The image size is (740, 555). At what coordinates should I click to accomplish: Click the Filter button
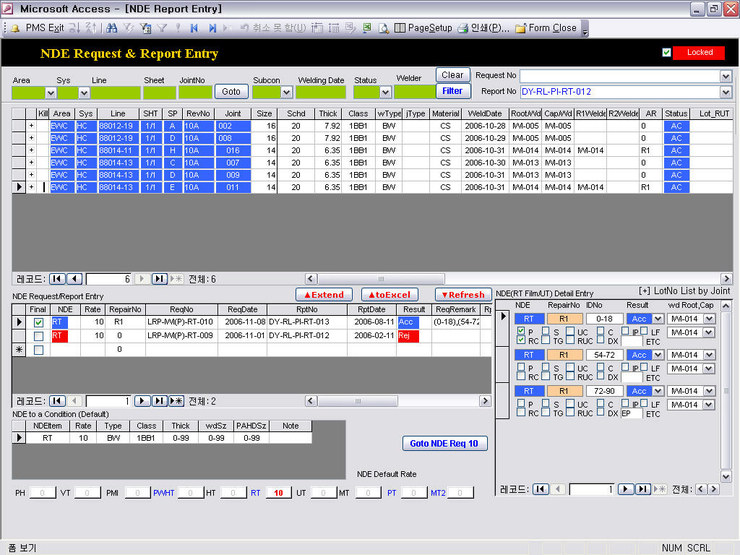click(x=452, y=91)
